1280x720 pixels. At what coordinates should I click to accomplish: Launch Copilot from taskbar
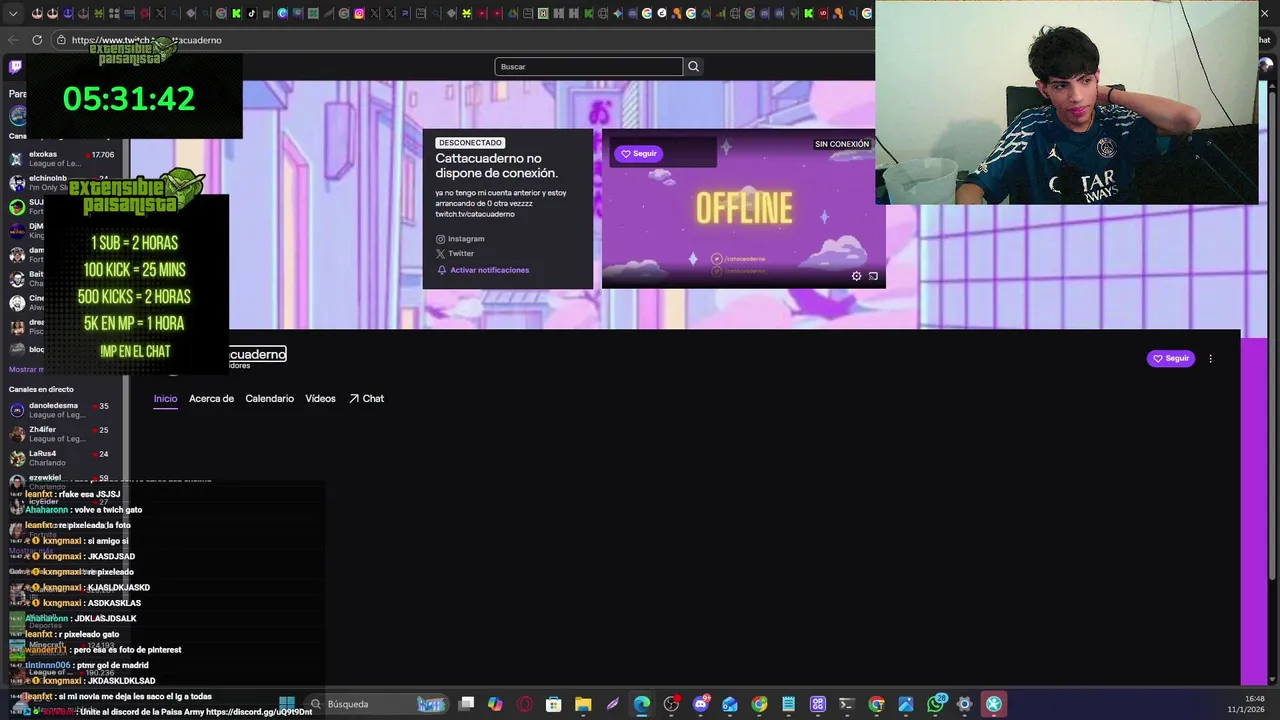495,704
